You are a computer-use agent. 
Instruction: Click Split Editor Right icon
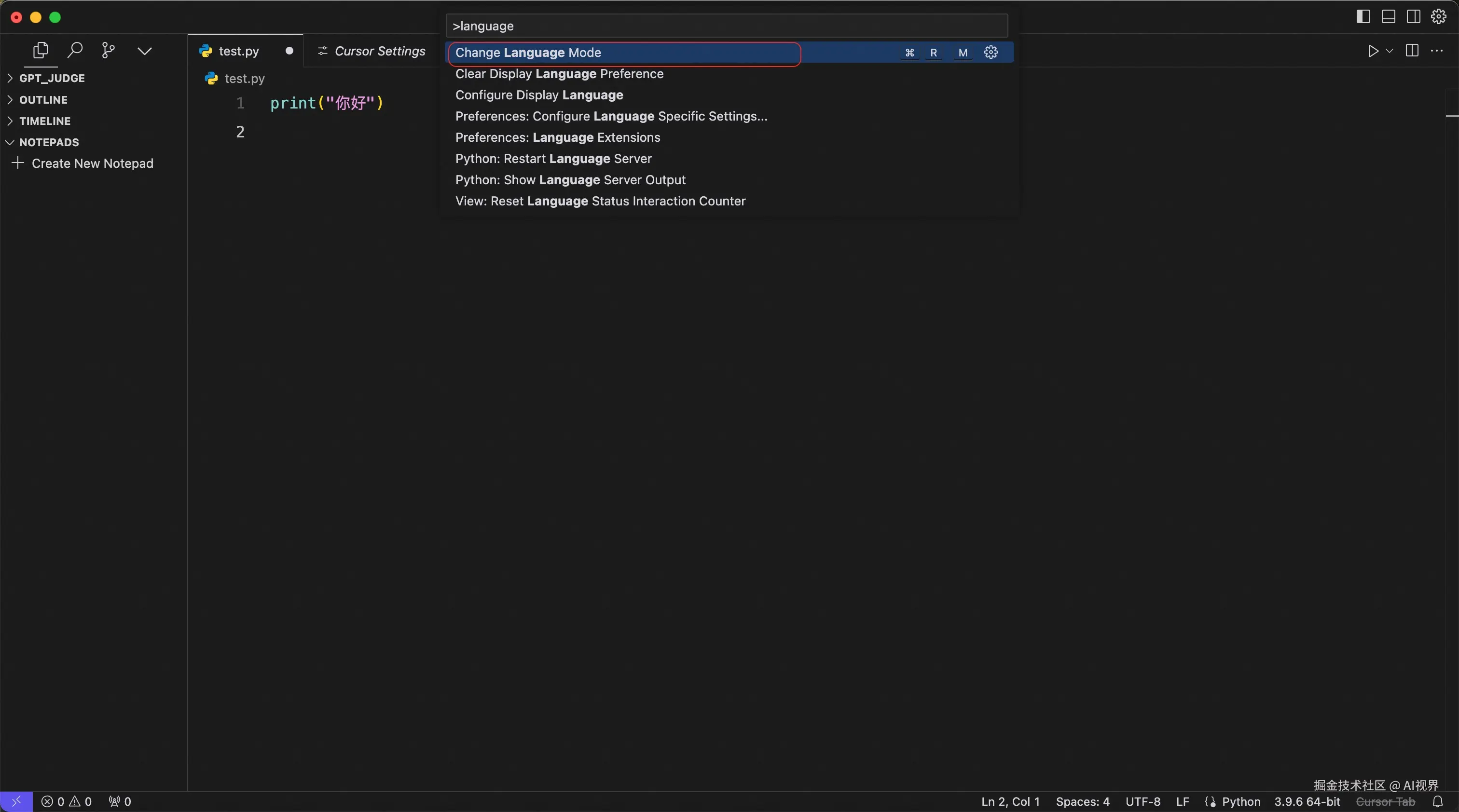click(x=1412, y=51)
